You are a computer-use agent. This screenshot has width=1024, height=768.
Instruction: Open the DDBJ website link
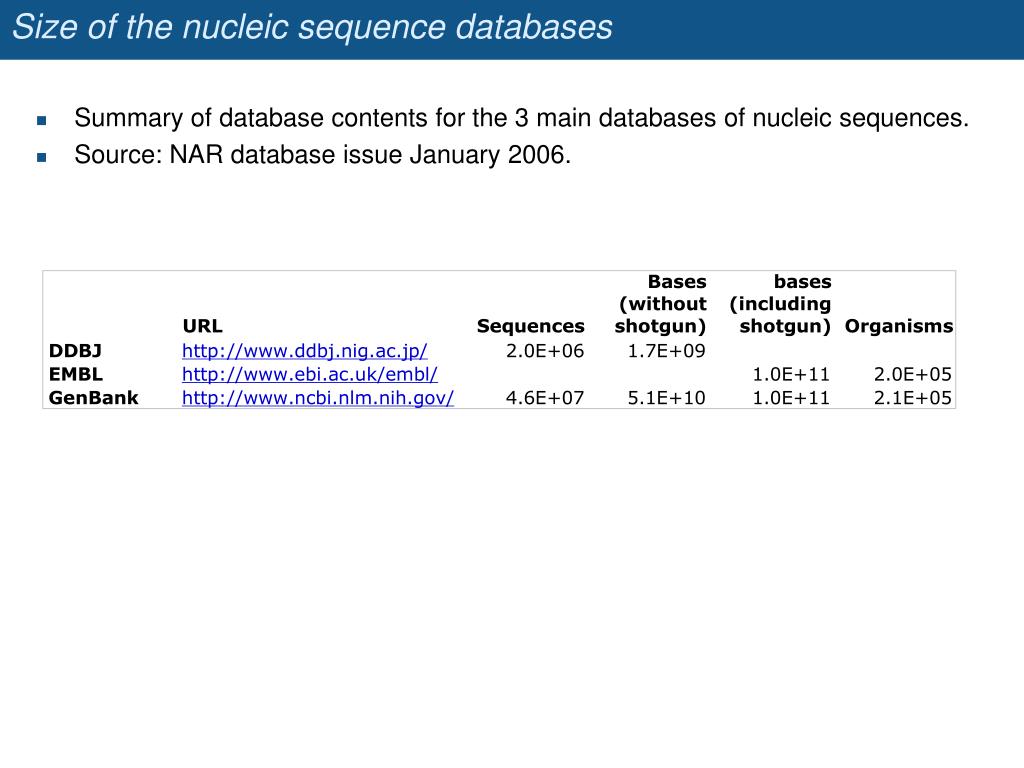point(304,351)
